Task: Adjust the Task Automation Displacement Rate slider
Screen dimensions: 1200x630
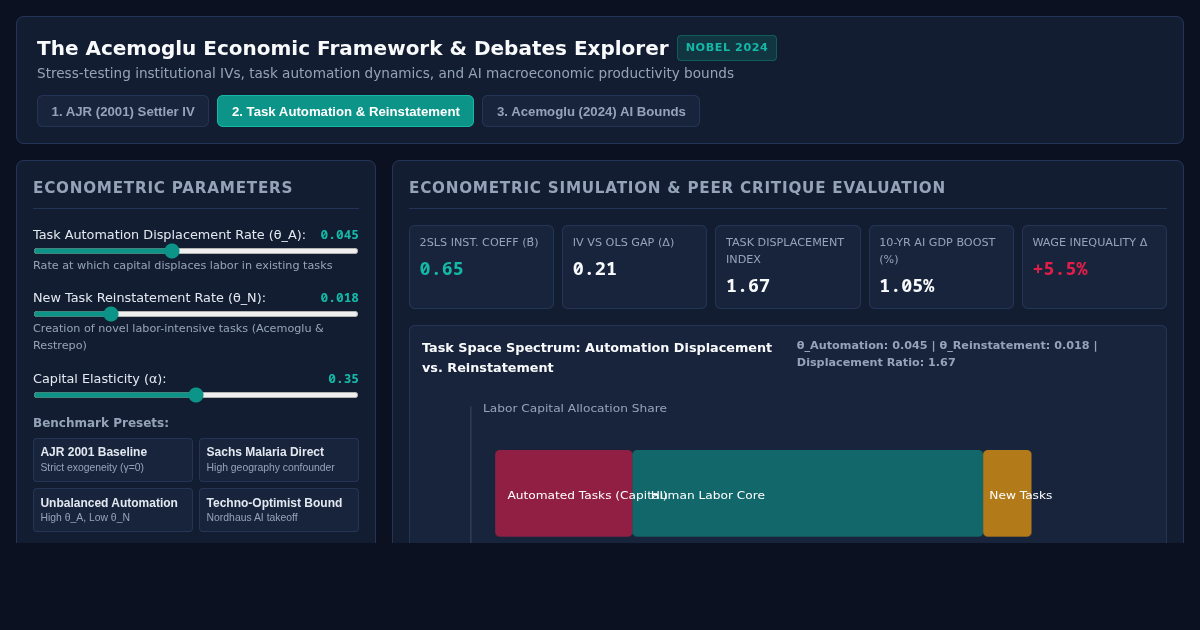Action: [196, 251]
